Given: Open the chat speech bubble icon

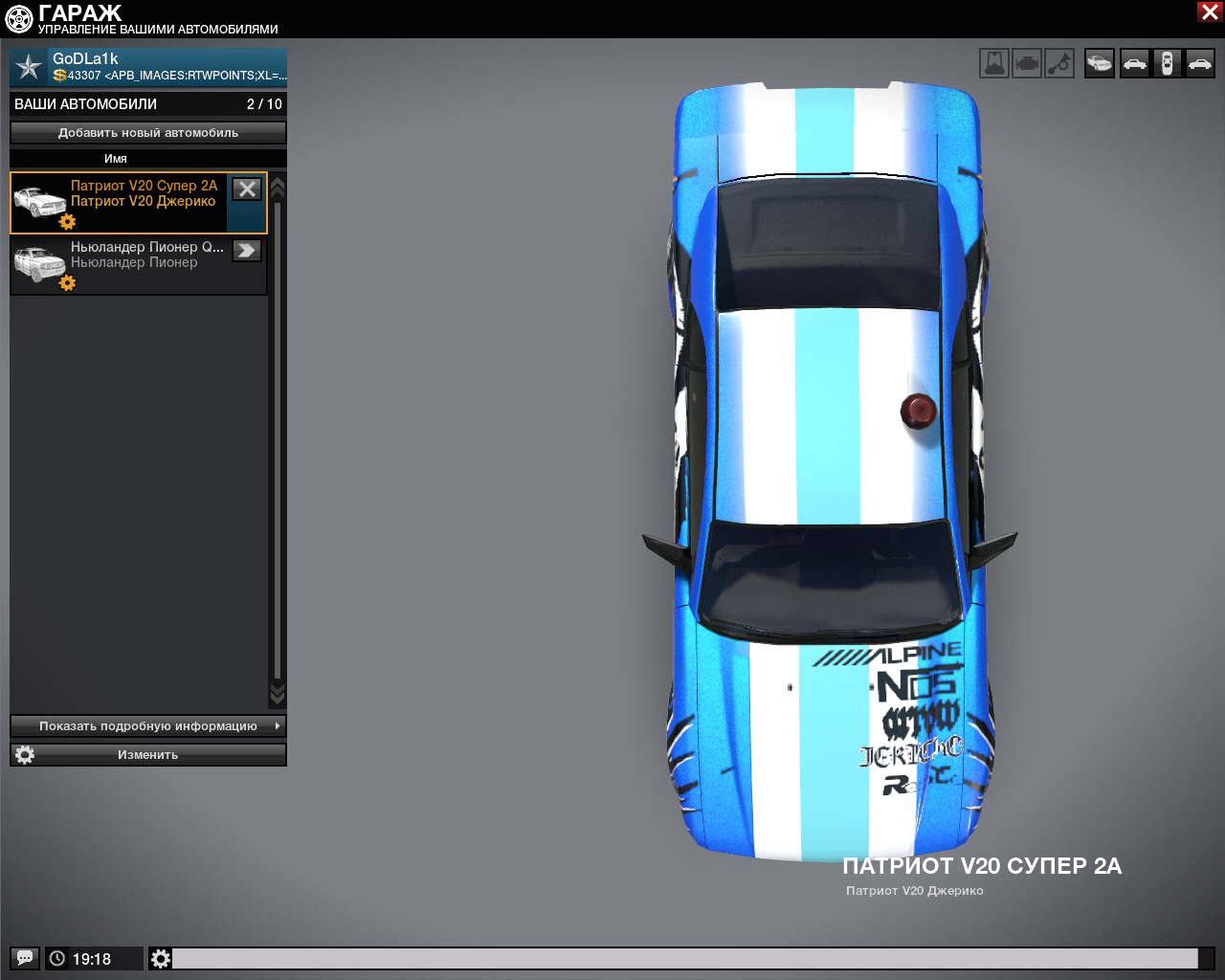Looking at the screenshot, I should pyautogui.click(x=25, y=958).
